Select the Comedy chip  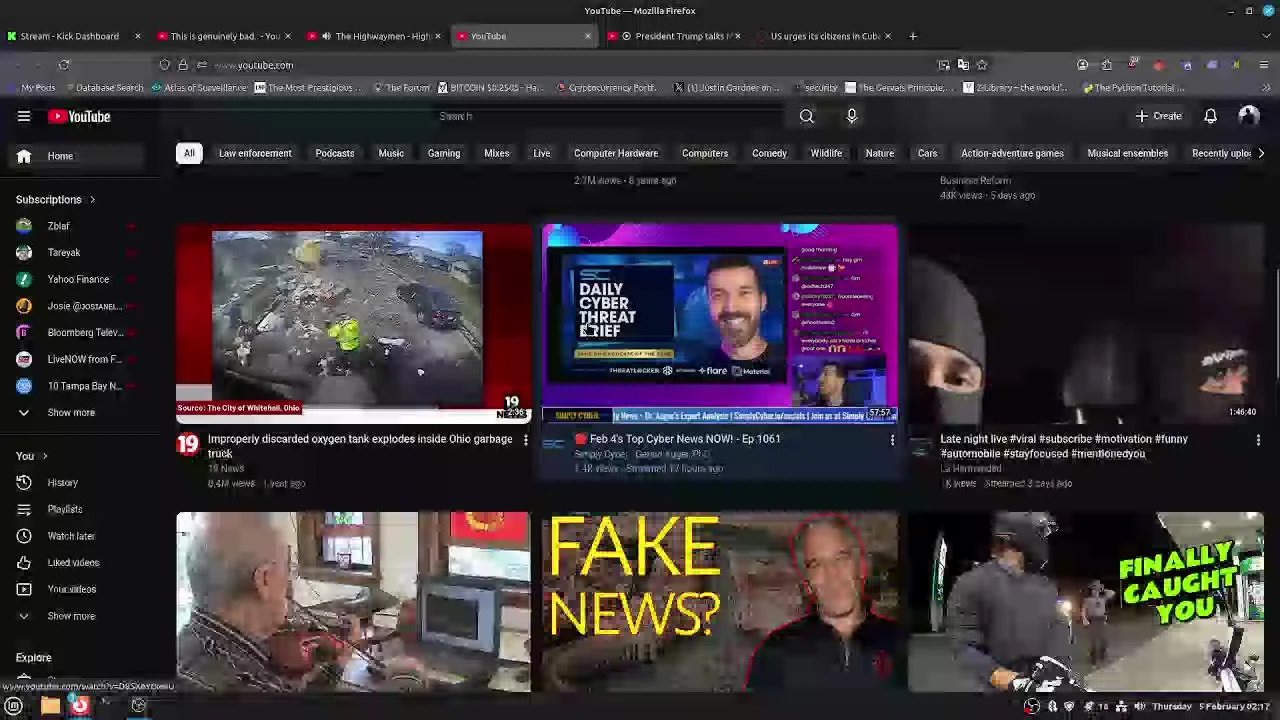click(x=769, y=153)
